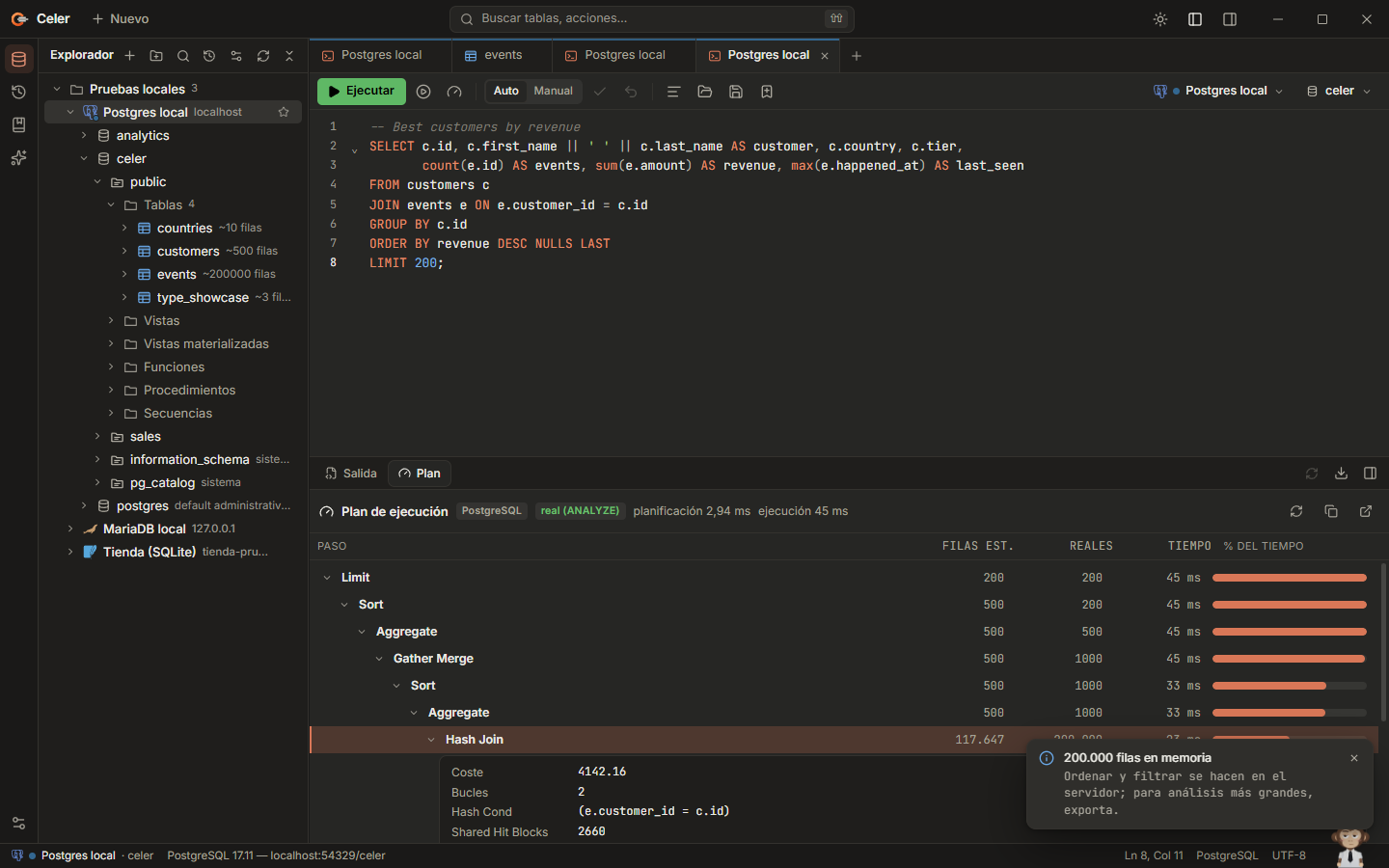Open the Postgres local connection dropdown
This screenshot has width=1389, height=868.
1219,91
